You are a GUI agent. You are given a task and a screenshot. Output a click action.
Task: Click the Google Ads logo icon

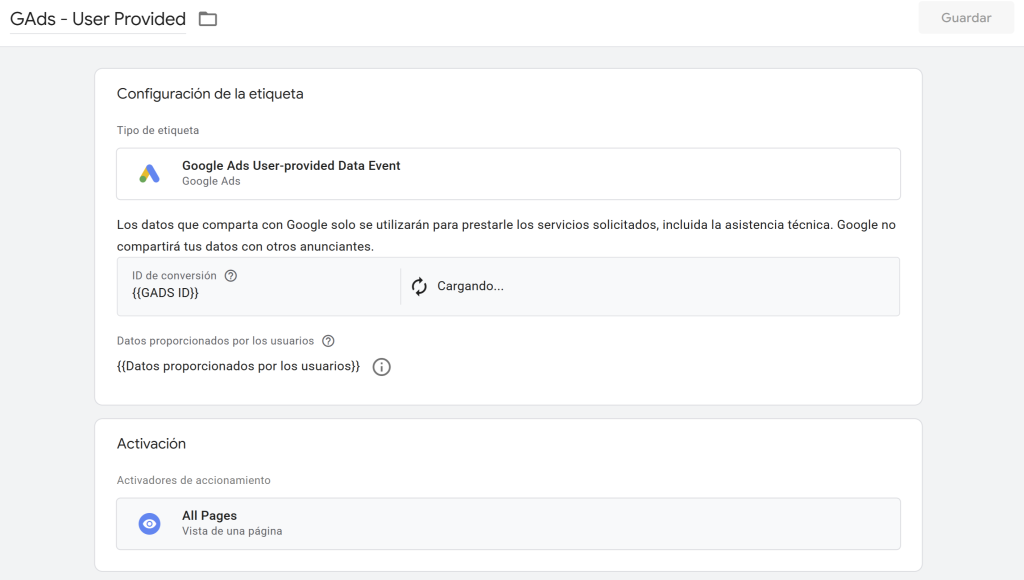coord(149,174)
